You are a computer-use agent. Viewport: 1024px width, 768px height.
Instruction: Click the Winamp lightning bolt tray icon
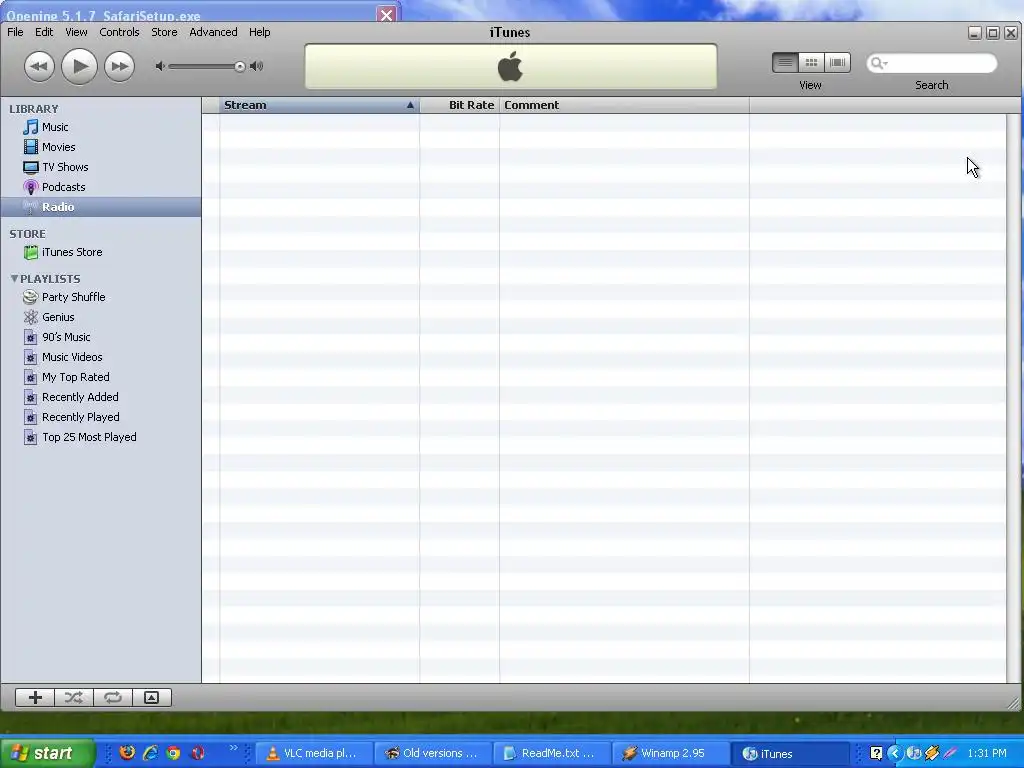click(932, 753)
